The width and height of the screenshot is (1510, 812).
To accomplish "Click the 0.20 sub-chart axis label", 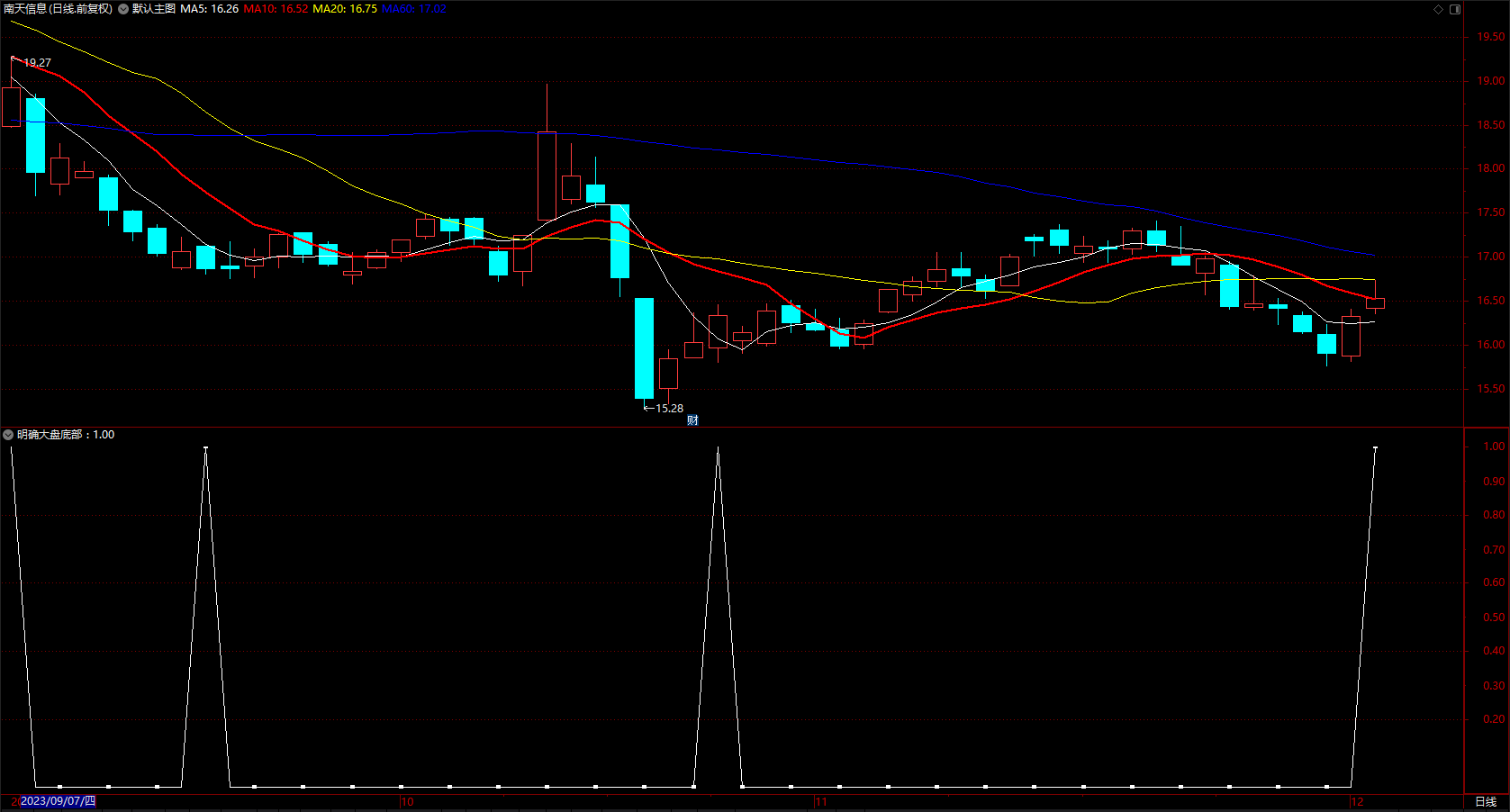I will [1495, 719].
